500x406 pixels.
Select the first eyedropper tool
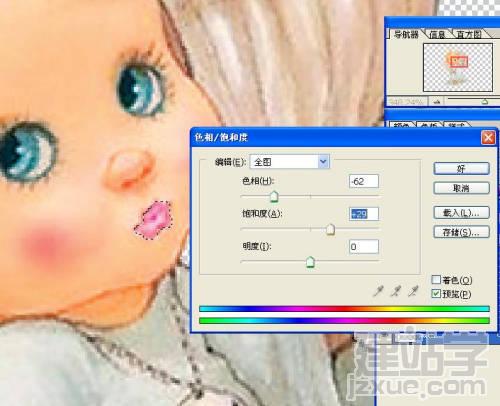point(378,291)
